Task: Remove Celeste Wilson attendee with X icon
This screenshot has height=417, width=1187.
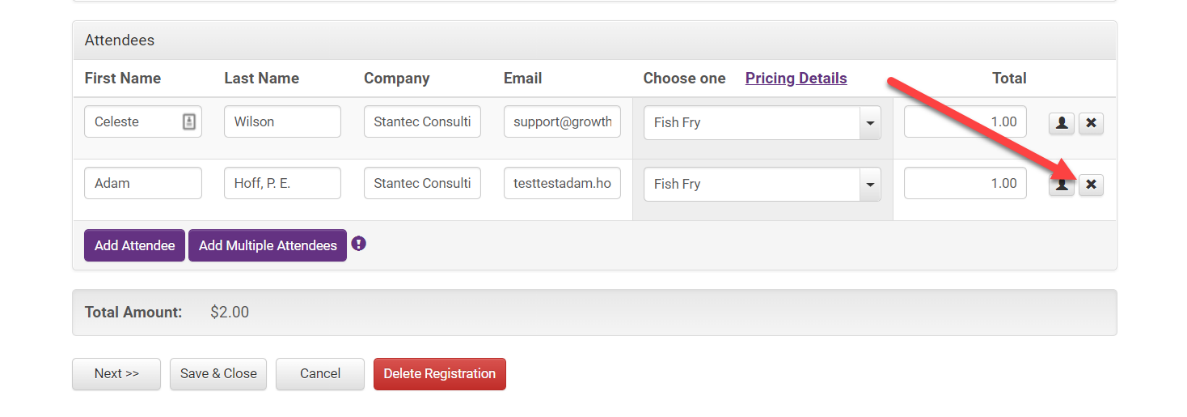Action: coord(1091,123)
